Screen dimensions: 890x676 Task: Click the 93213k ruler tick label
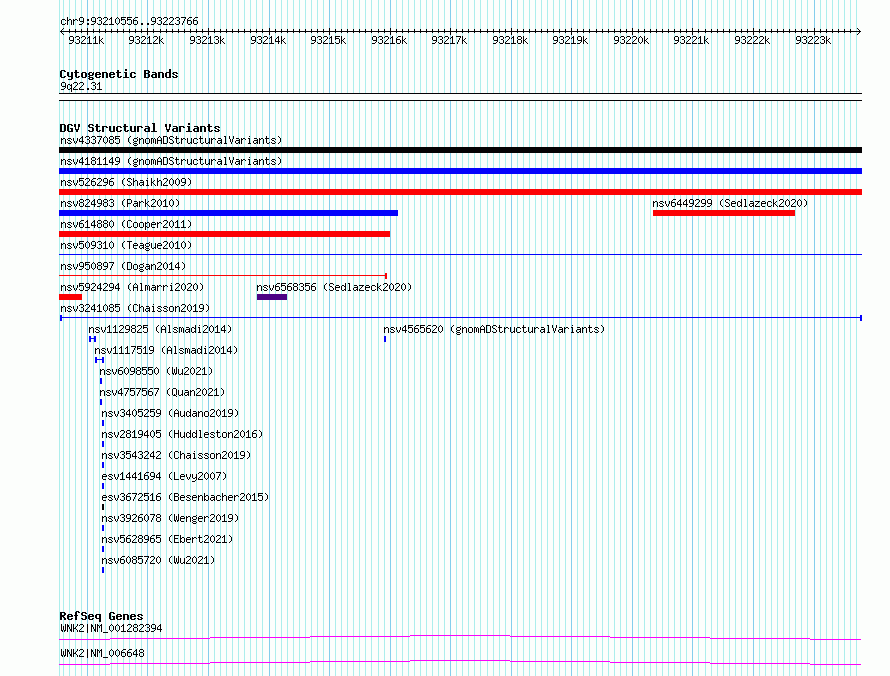pyautogui.click(x=207, y=40)
